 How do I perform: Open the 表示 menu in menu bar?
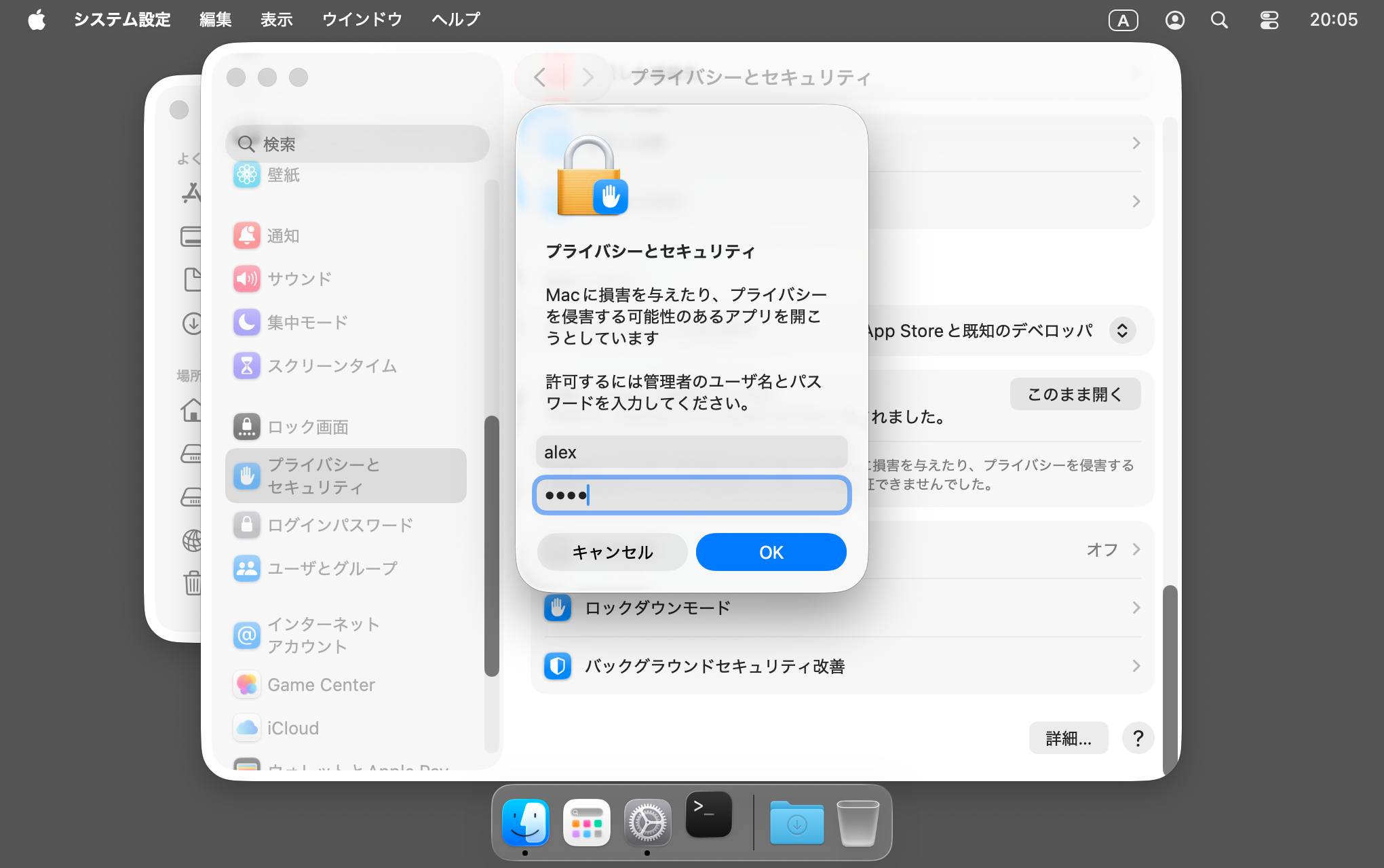pos(276,20)
